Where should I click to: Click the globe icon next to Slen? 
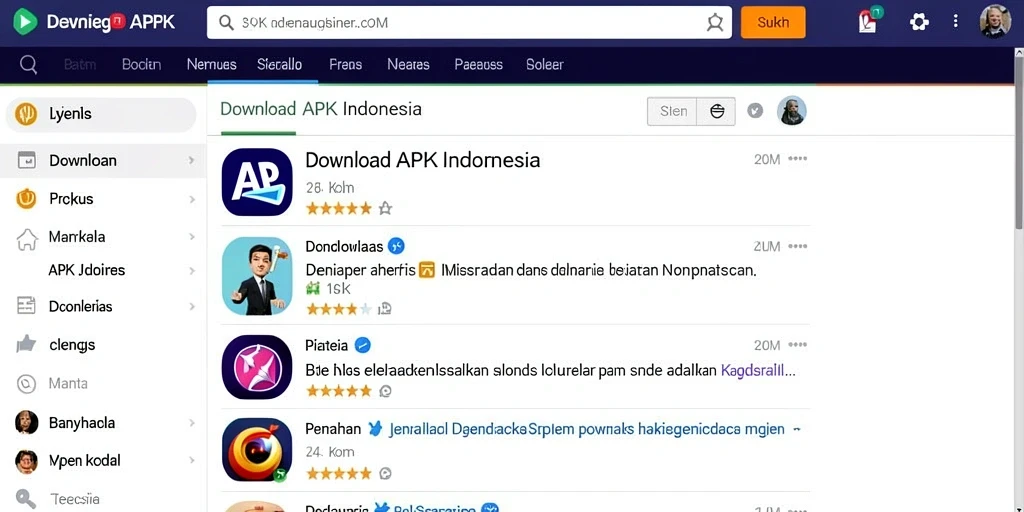[x=717, y=111]
